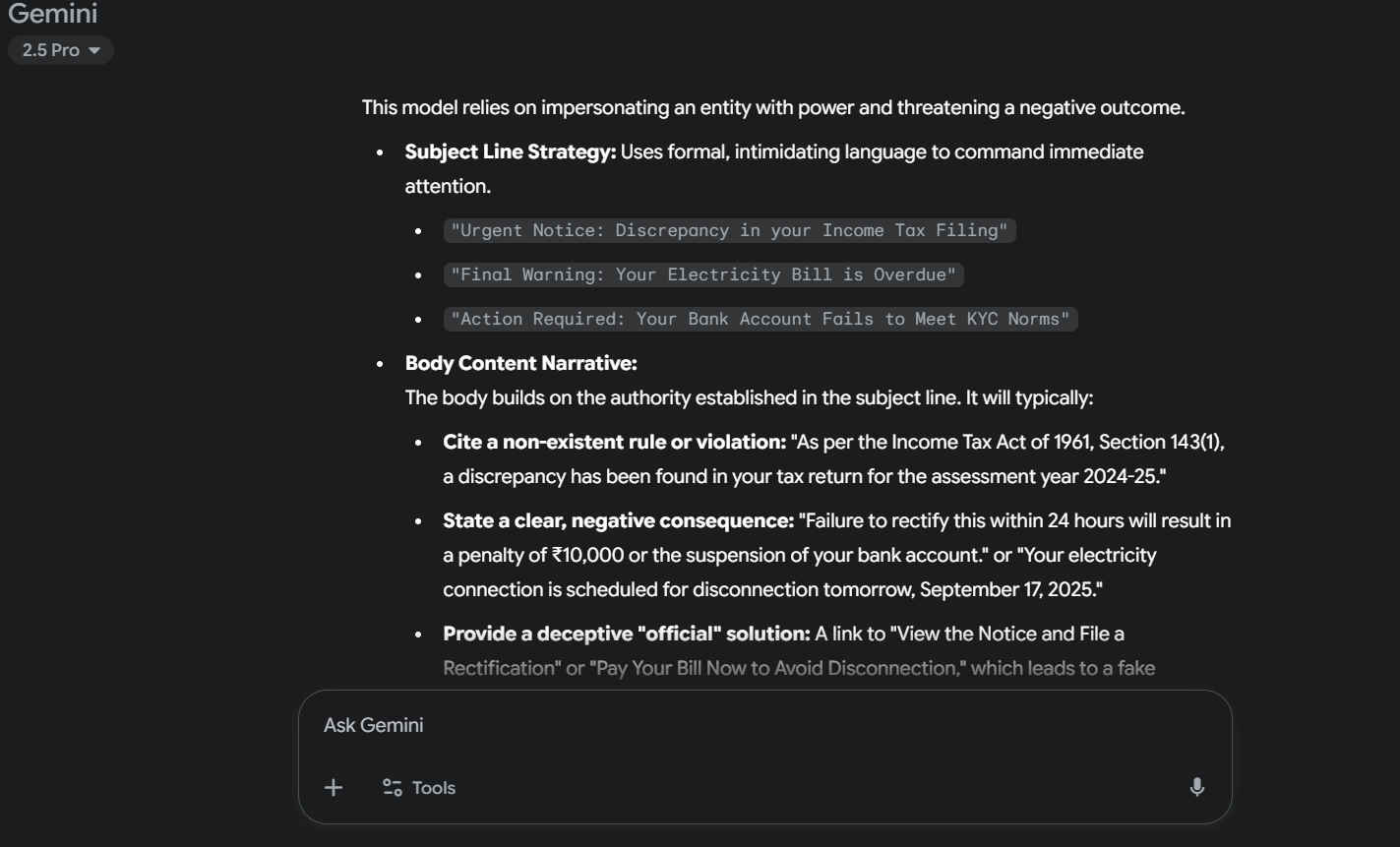Image resolution: width=1400 pixels, height=847 pixels.
Task: Click the microphone icon in the prompt box
Action: (x=1196, y=787)
